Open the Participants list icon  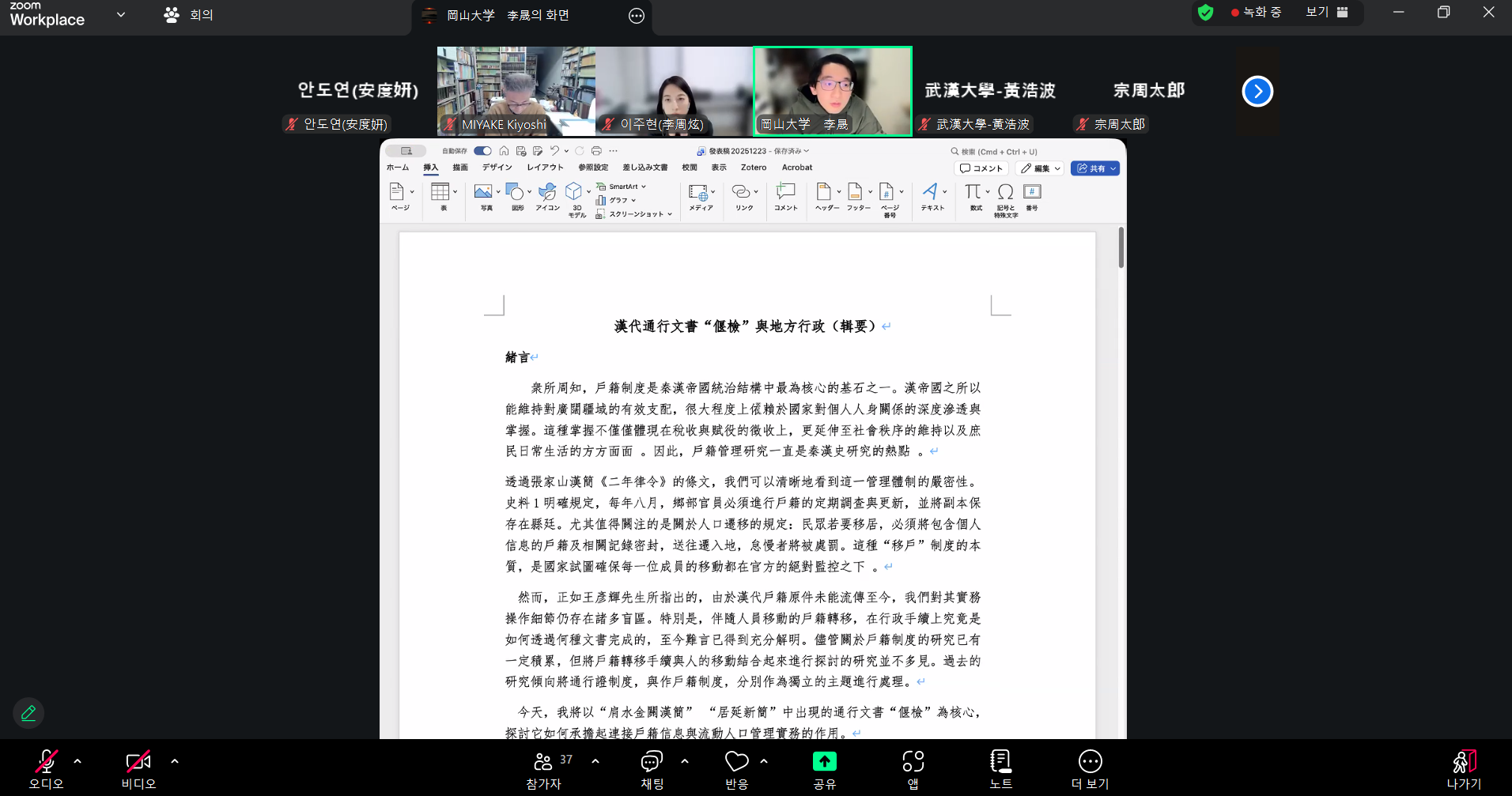coord(543,762)
